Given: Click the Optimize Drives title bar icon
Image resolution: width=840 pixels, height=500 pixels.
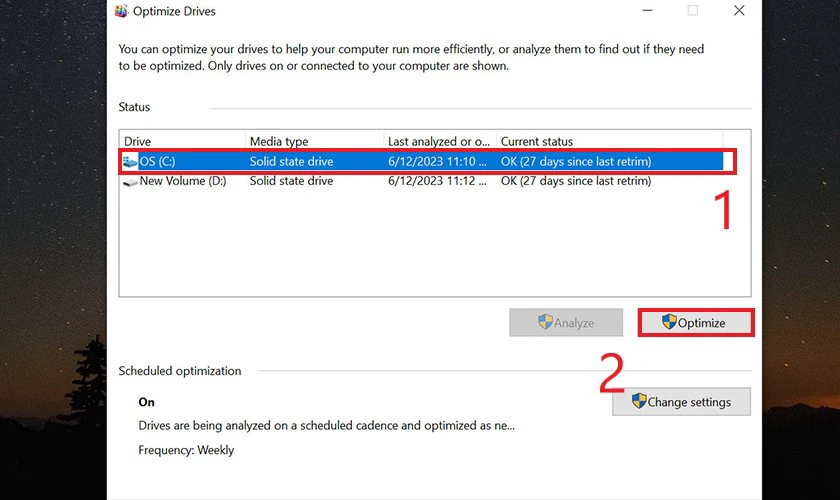Looking at the screenshot, I should pyautogui.click(x=122, y=11).
